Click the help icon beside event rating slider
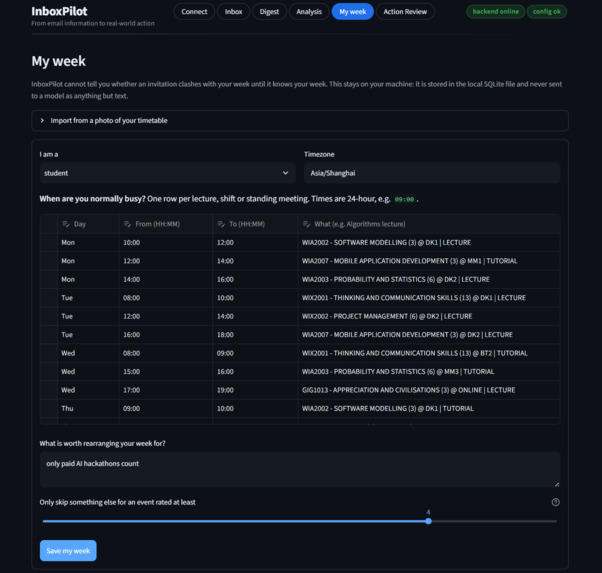Viewport: 602px width, 573px height. click(x=556, y=502)
